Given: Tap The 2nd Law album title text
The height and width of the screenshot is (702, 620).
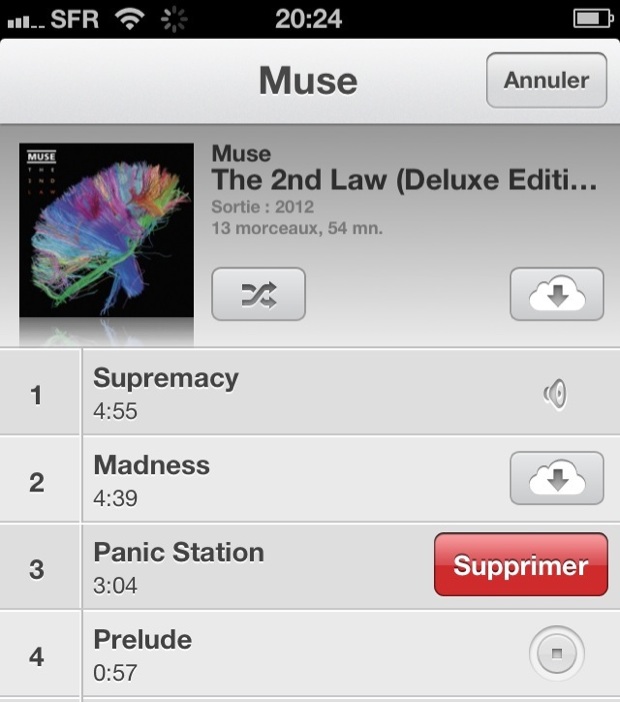Looking at the screenshot, I should pyautogui.click(x=404, y=180).
